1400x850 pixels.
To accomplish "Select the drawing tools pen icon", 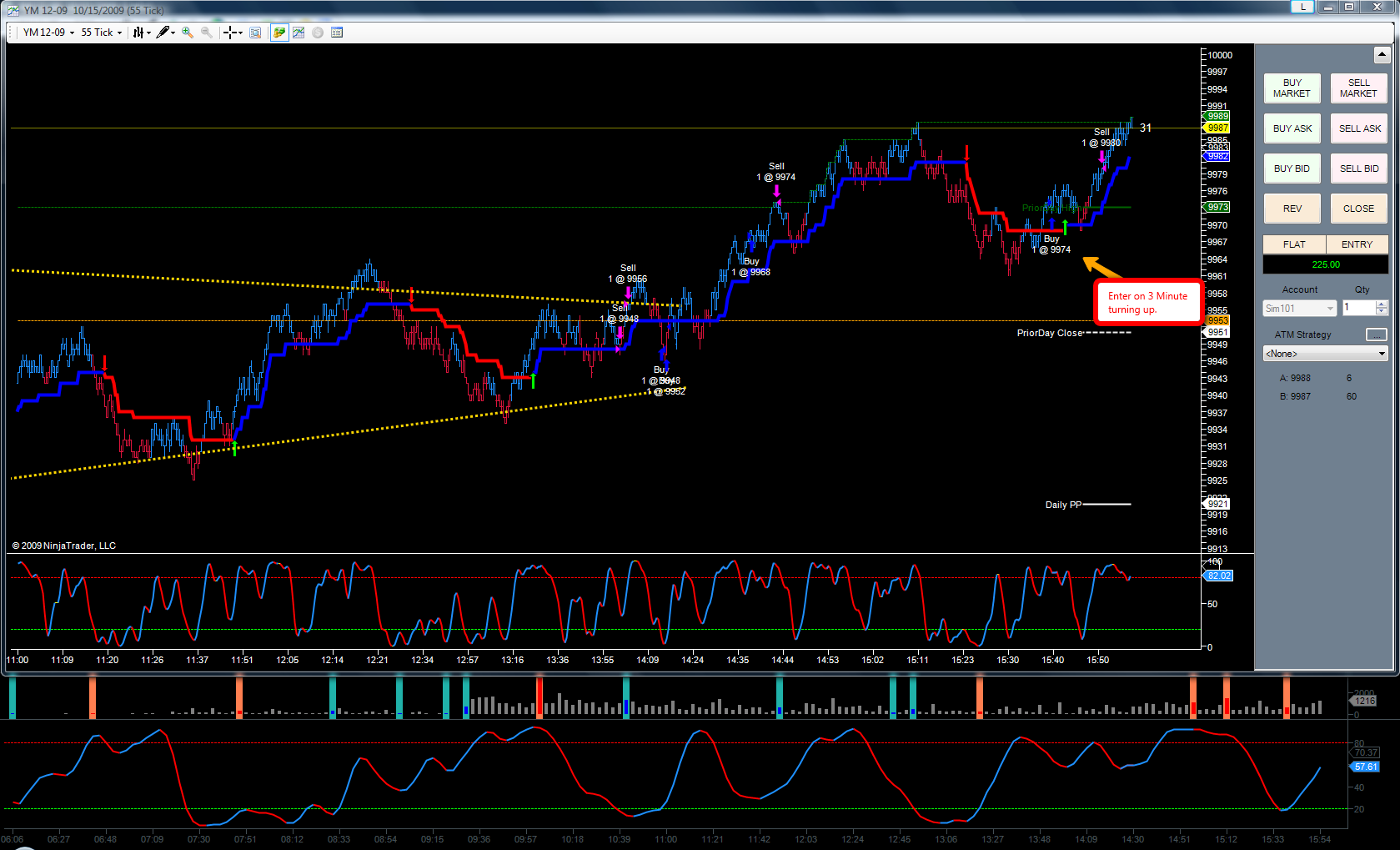I will (x=165, y=33).
